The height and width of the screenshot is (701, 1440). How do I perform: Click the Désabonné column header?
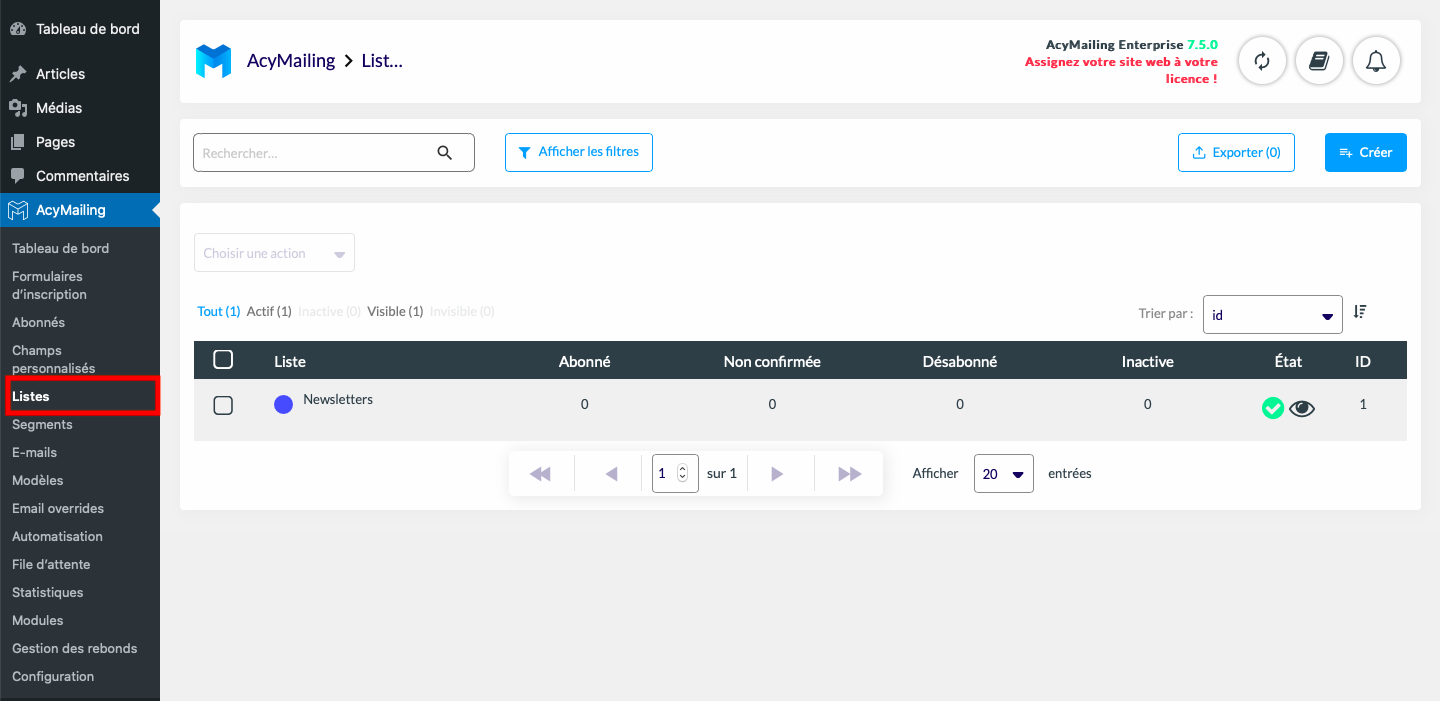(x=960, y=362)
